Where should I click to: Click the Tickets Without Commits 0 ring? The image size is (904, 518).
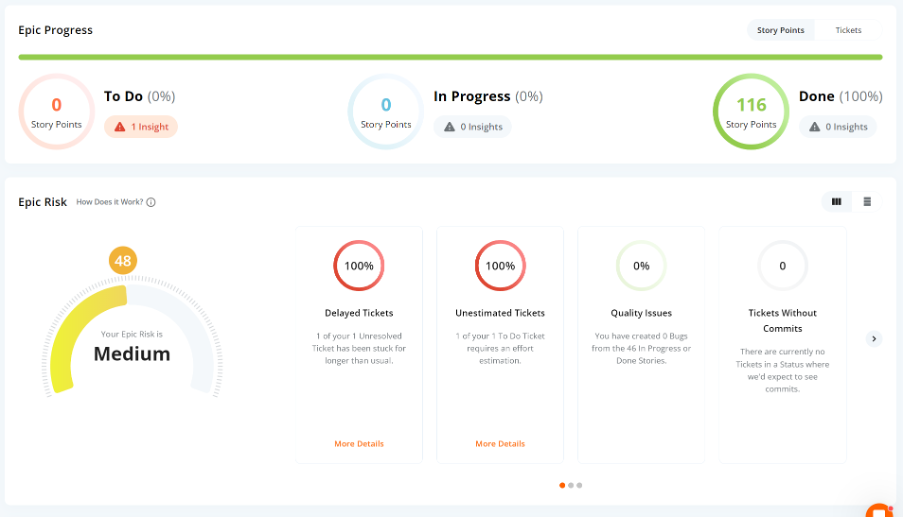[x=782, y=266]
